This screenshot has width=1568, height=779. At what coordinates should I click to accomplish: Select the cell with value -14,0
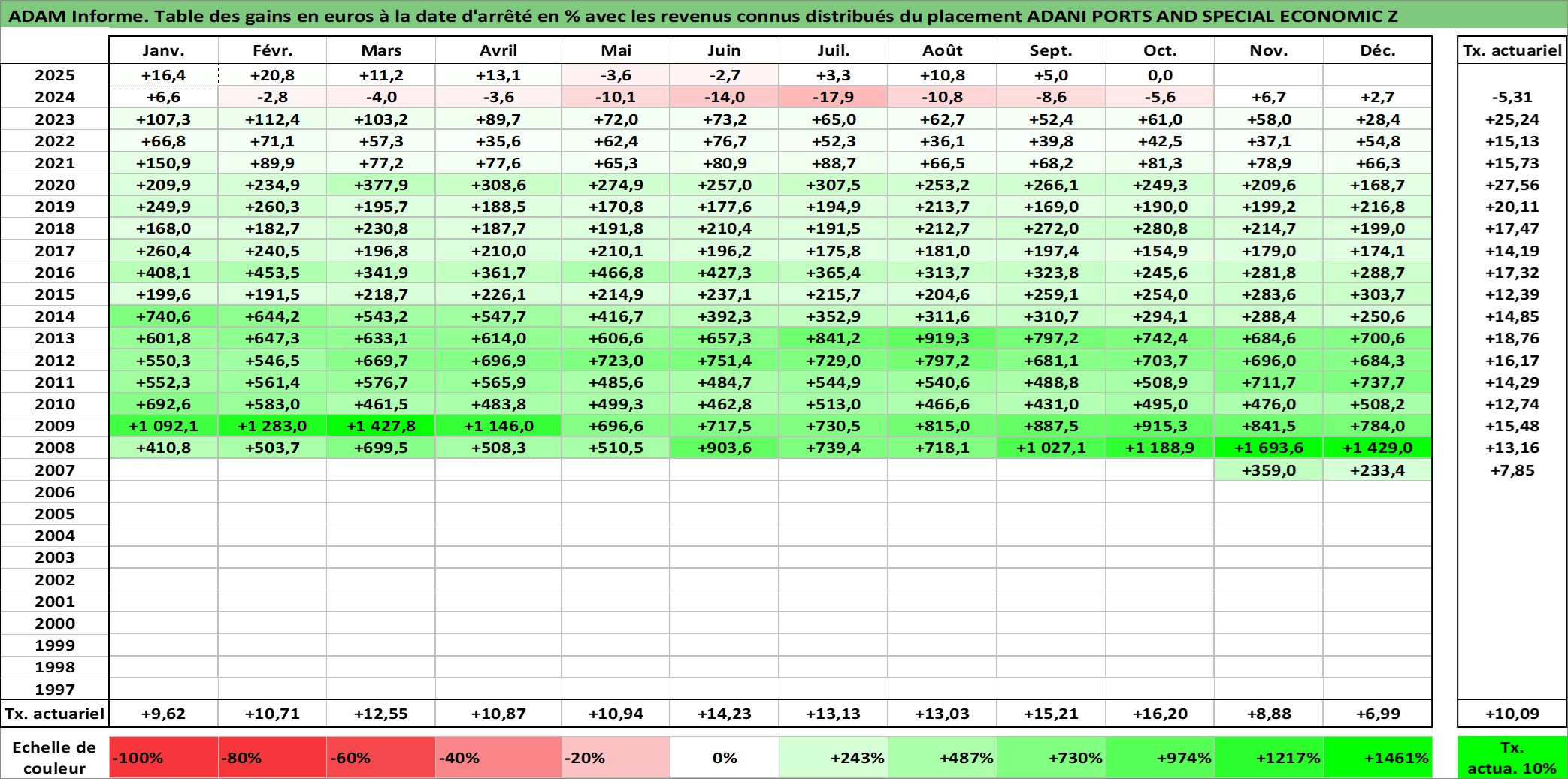(x=725, y=97)
